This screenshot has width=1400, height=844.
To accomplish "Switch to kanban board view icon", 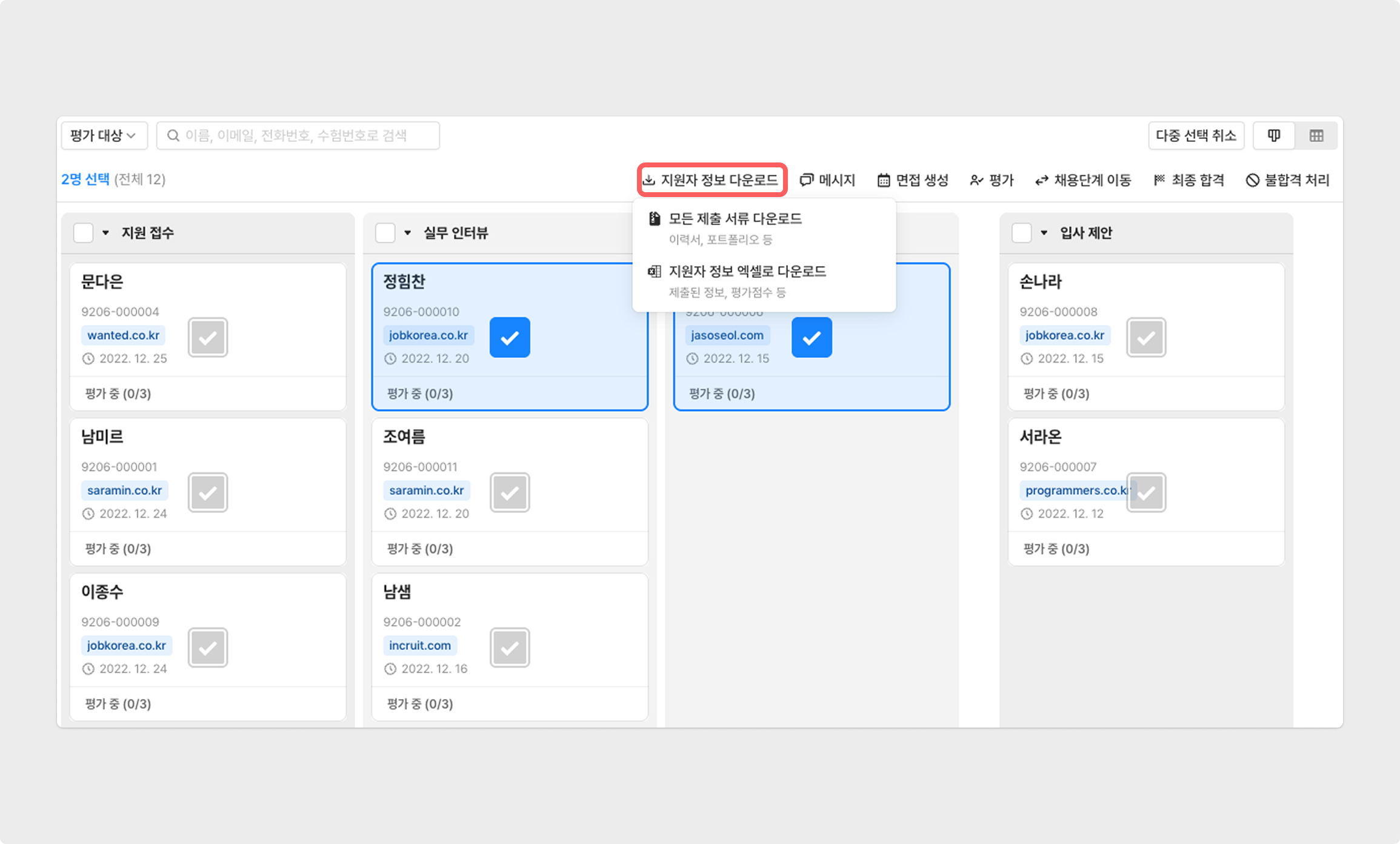I will (x=1273, y=135).
